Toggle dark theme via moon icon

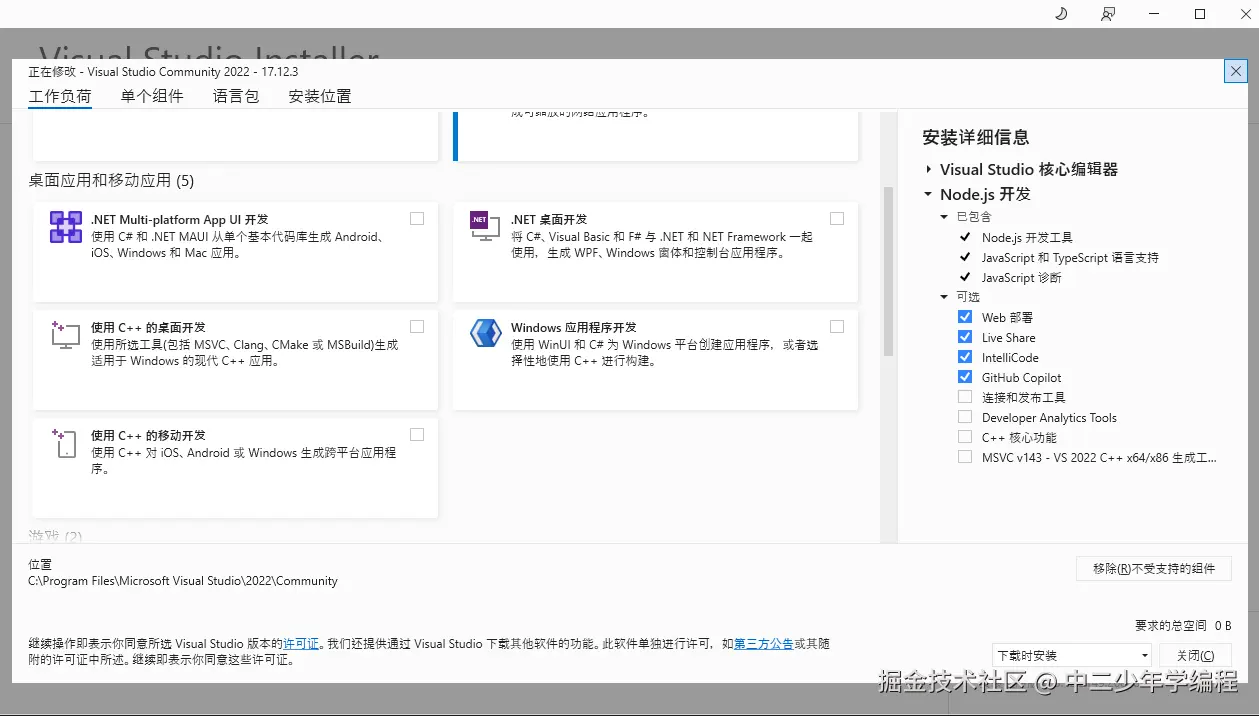pyautogui.click(x=1060, y=14)
